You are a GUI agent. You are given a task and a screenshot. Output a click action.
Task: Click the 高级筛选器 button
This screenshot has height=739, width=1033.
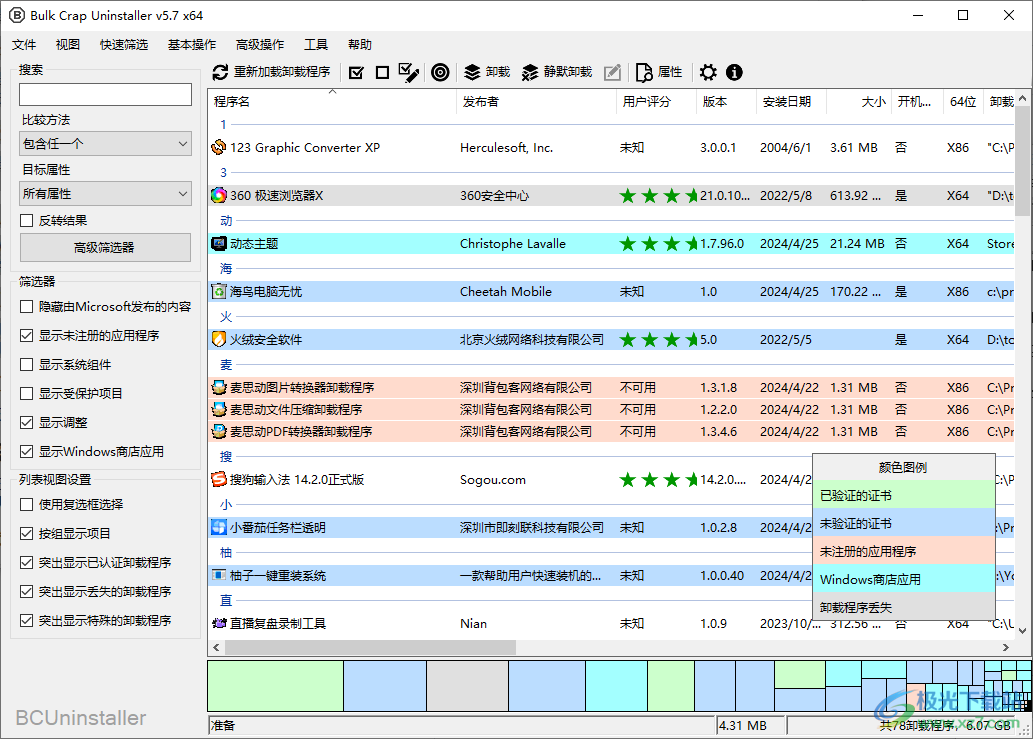105,247
